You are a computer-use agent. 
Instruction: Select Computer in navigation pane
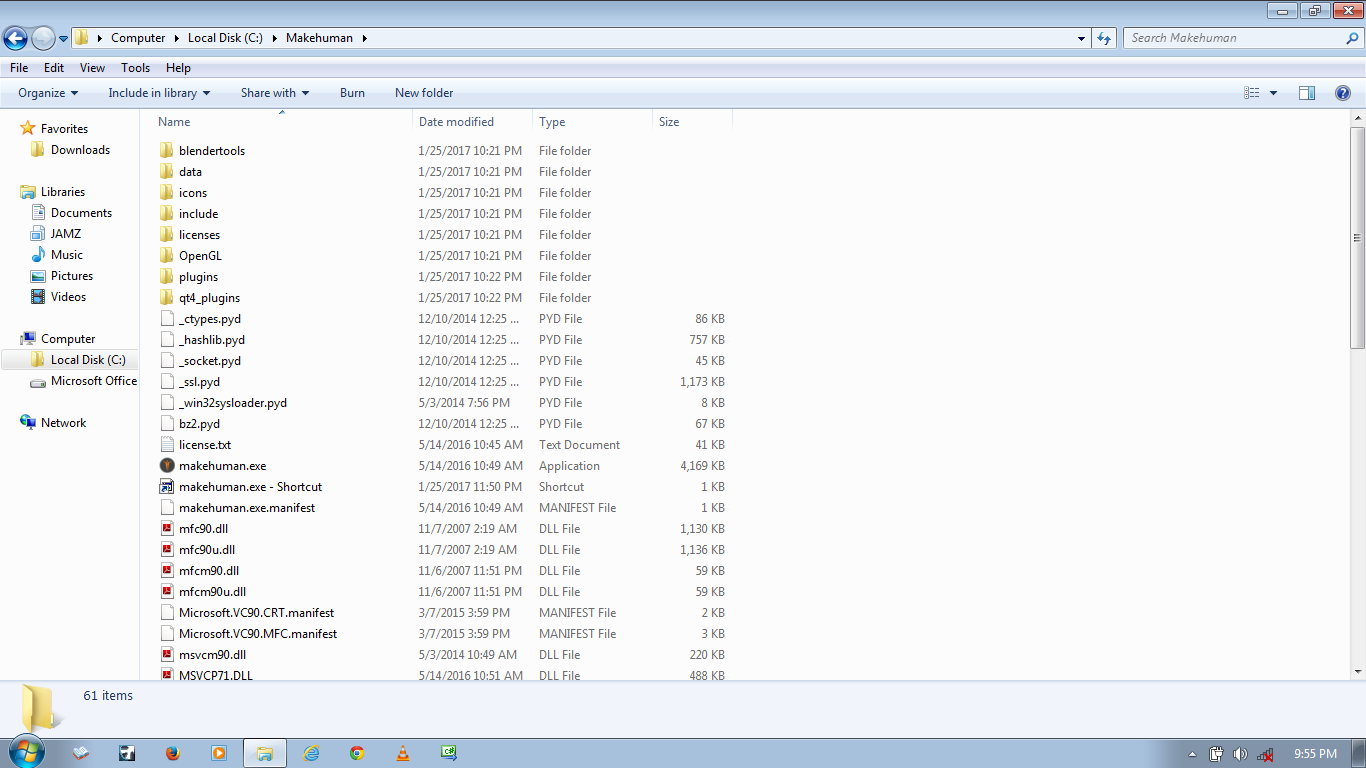click(x=67, y=339)
